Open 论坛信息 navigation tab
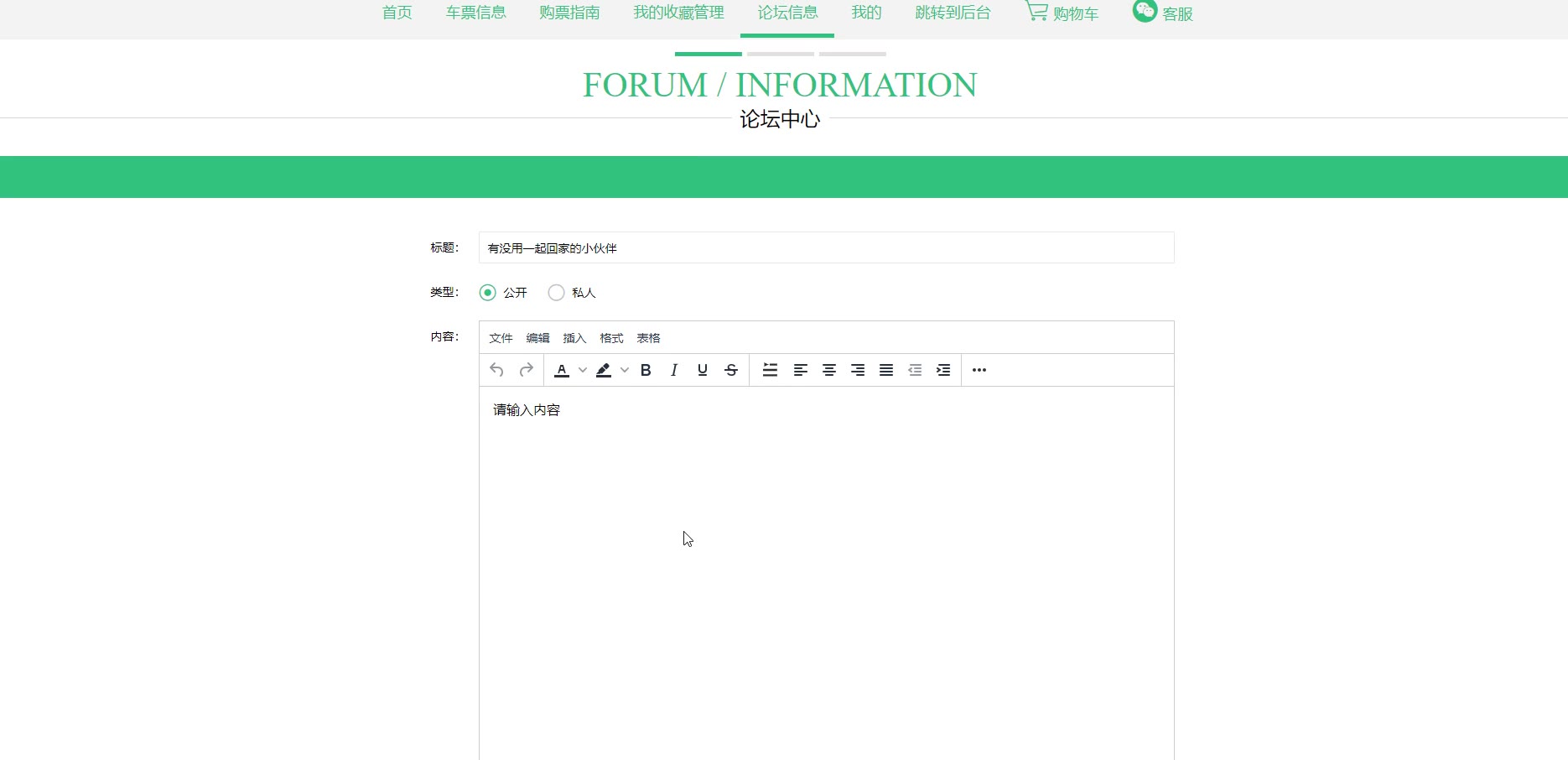Image resolution: width=1568 pixels, height=760 pixels. pyautogui.click(x=787, y=13)
